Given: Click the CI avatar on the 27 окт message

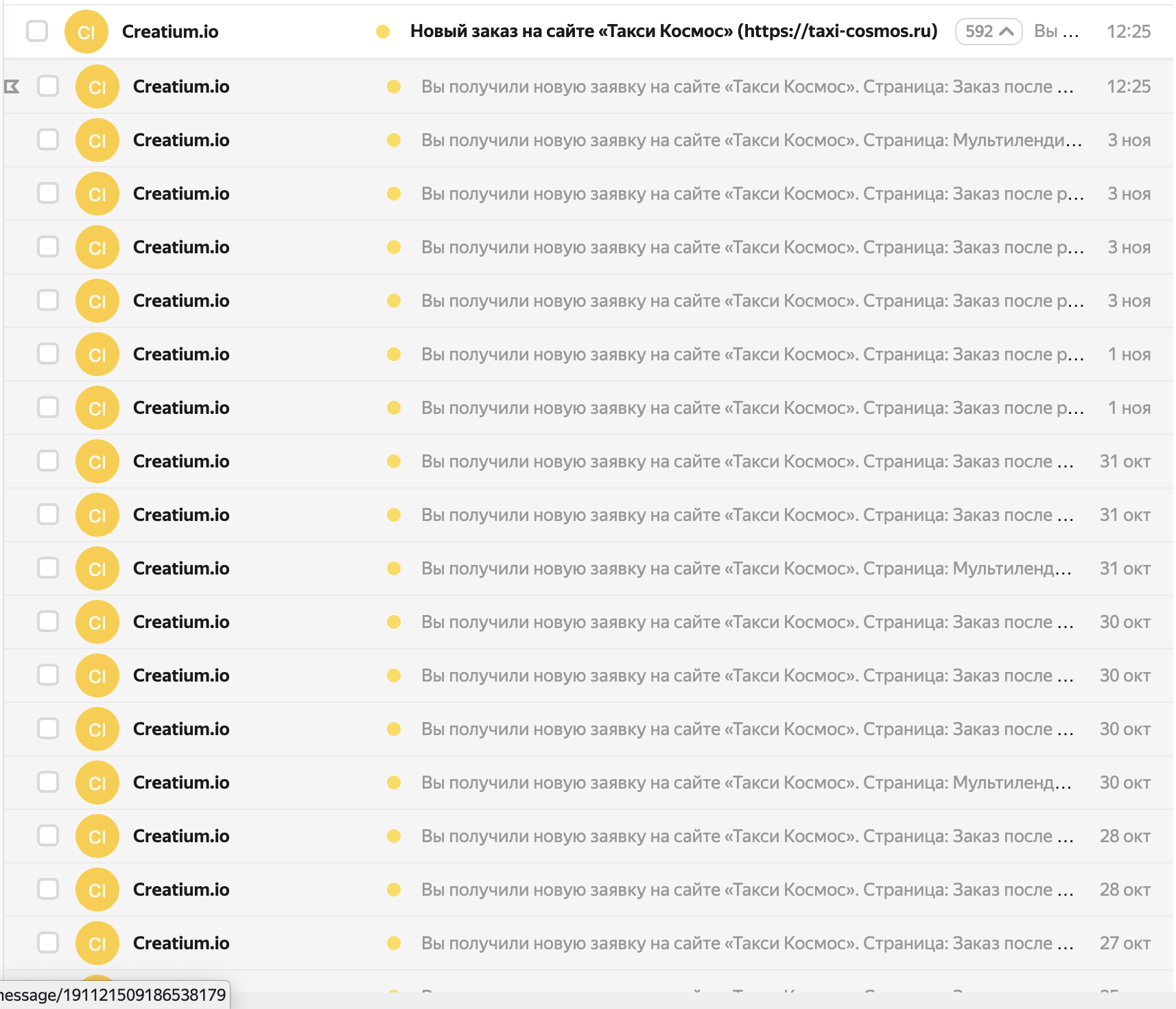Looking at the screenshot, I should (97, 943).
